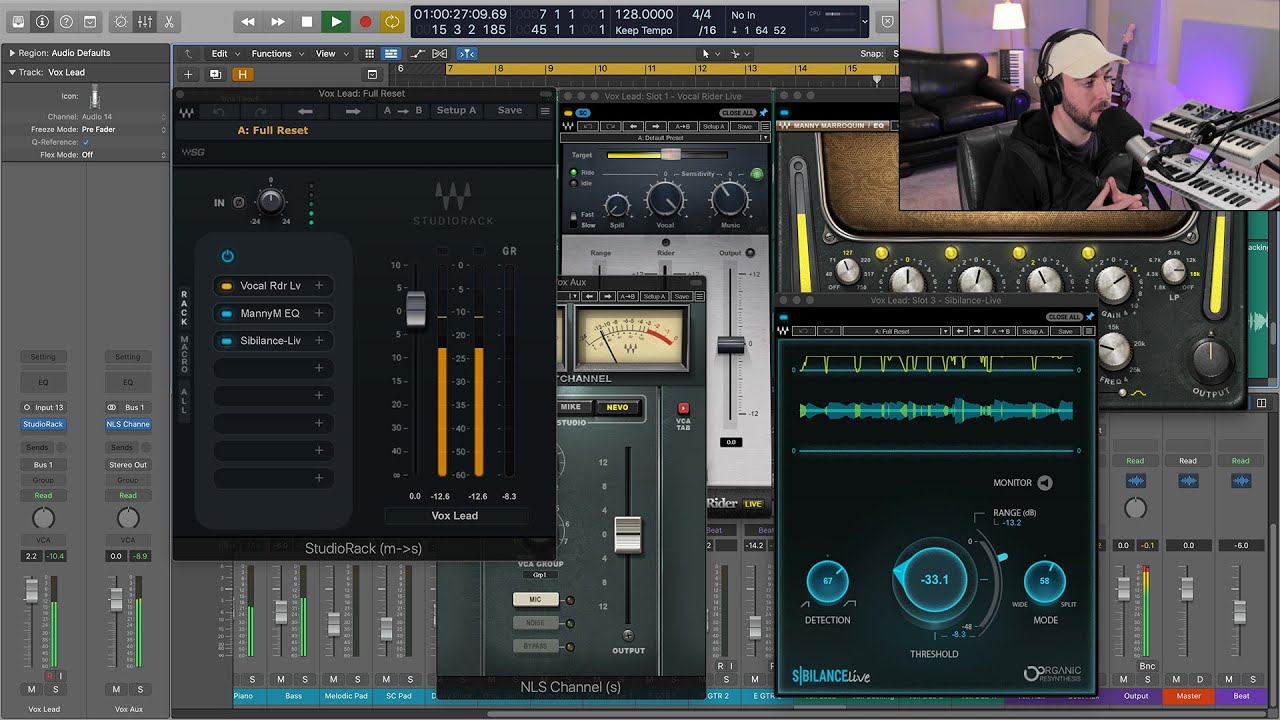Viewport: 1280px width, 720px height.
Task: Select the MannyM EQ plugin slot
Action: 273,313
